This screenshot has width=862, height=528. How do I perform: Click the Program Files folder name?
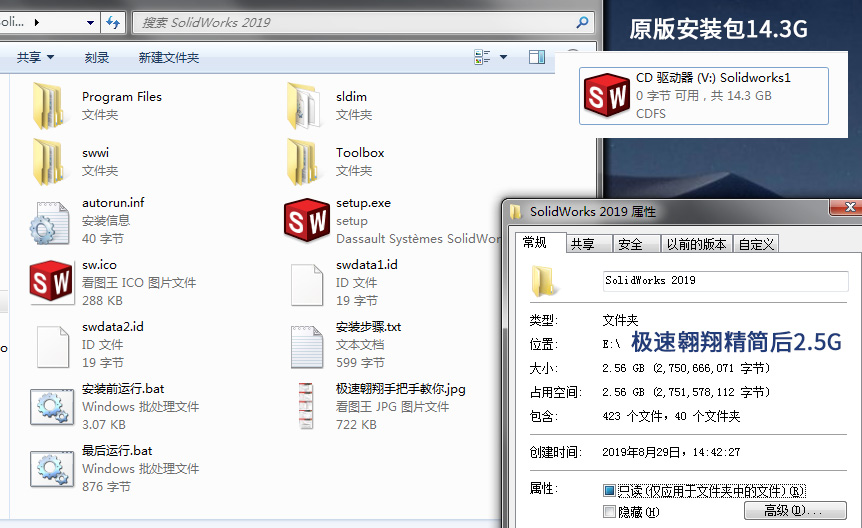122,97
